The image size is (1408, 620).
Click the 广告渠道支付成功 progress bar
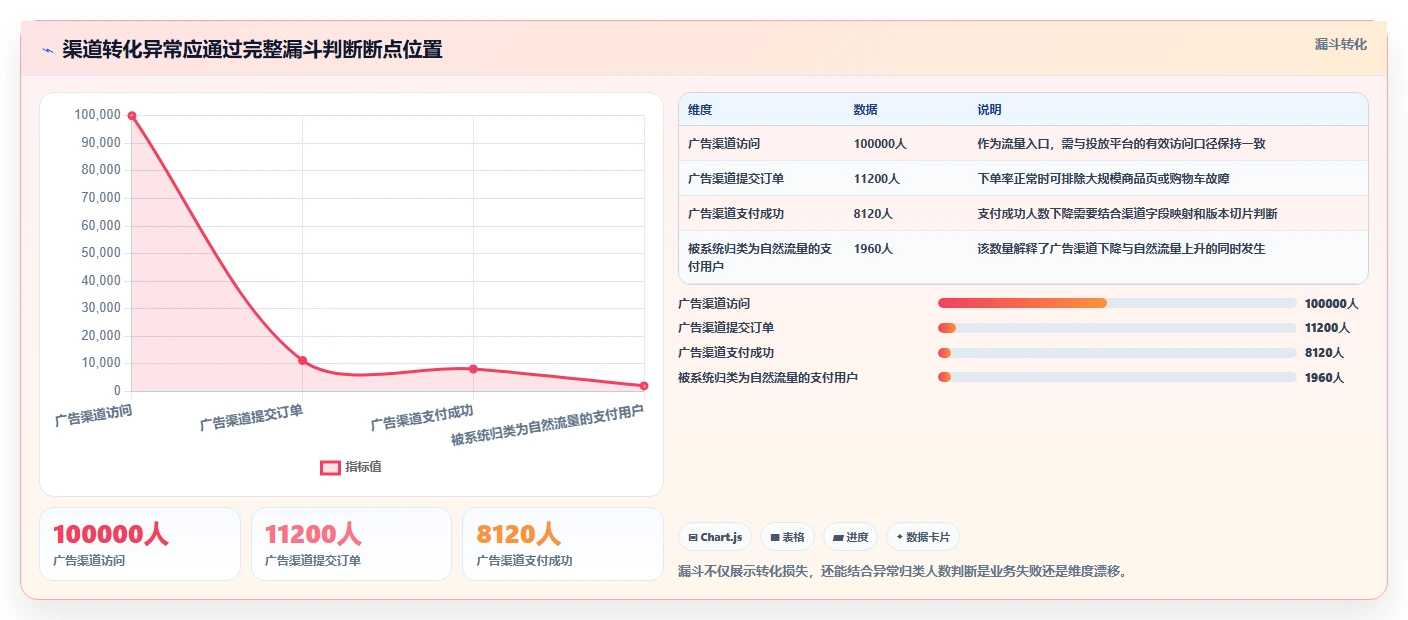1117,353
